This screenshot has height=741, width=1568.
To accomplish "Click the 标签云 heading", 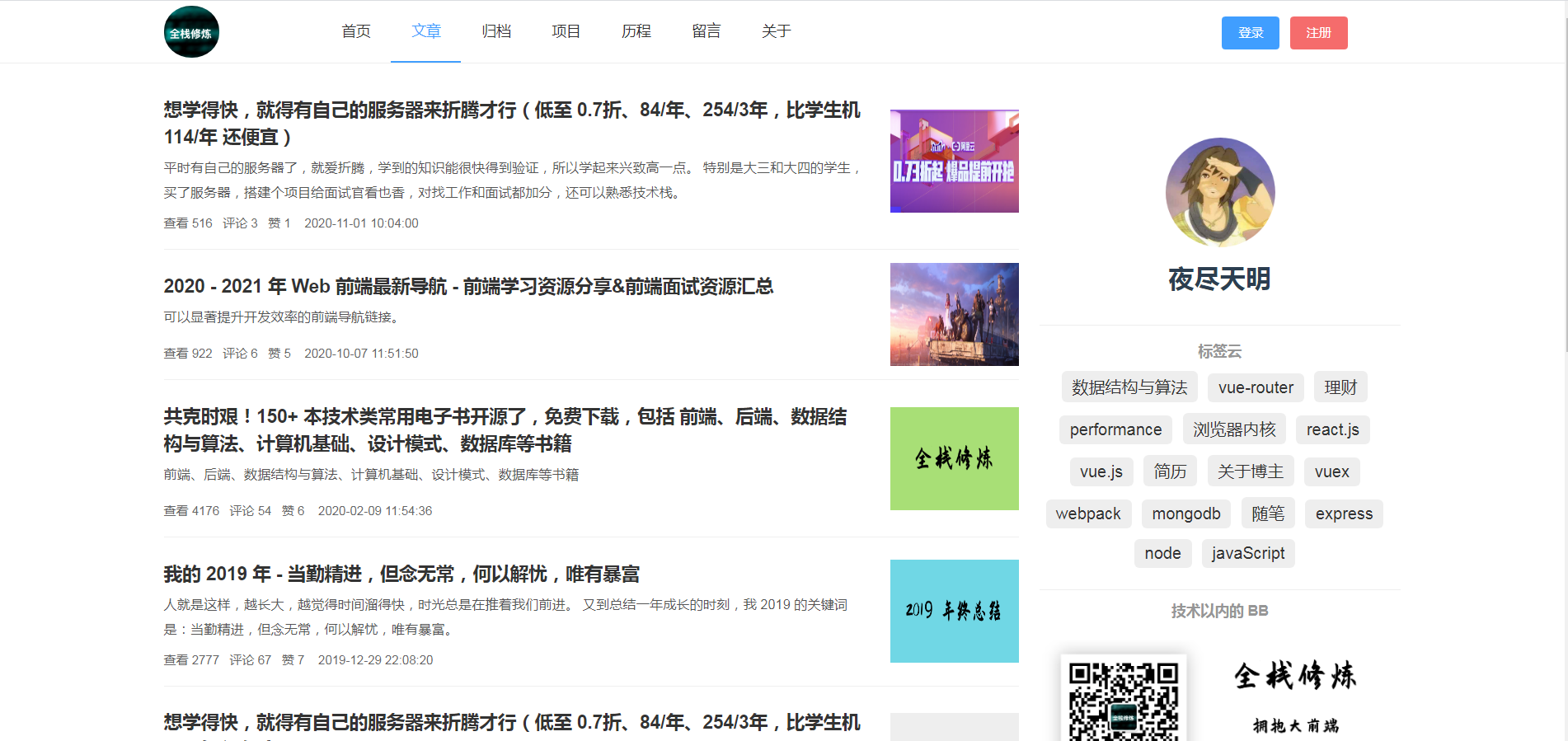I will (1219, 351).
